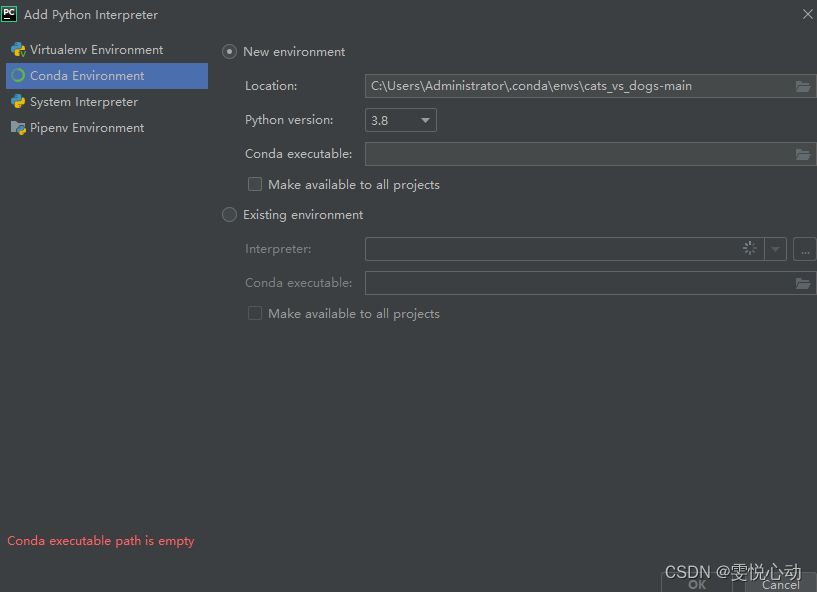Open the Python version 3.8 dropdown

(401, 120)
